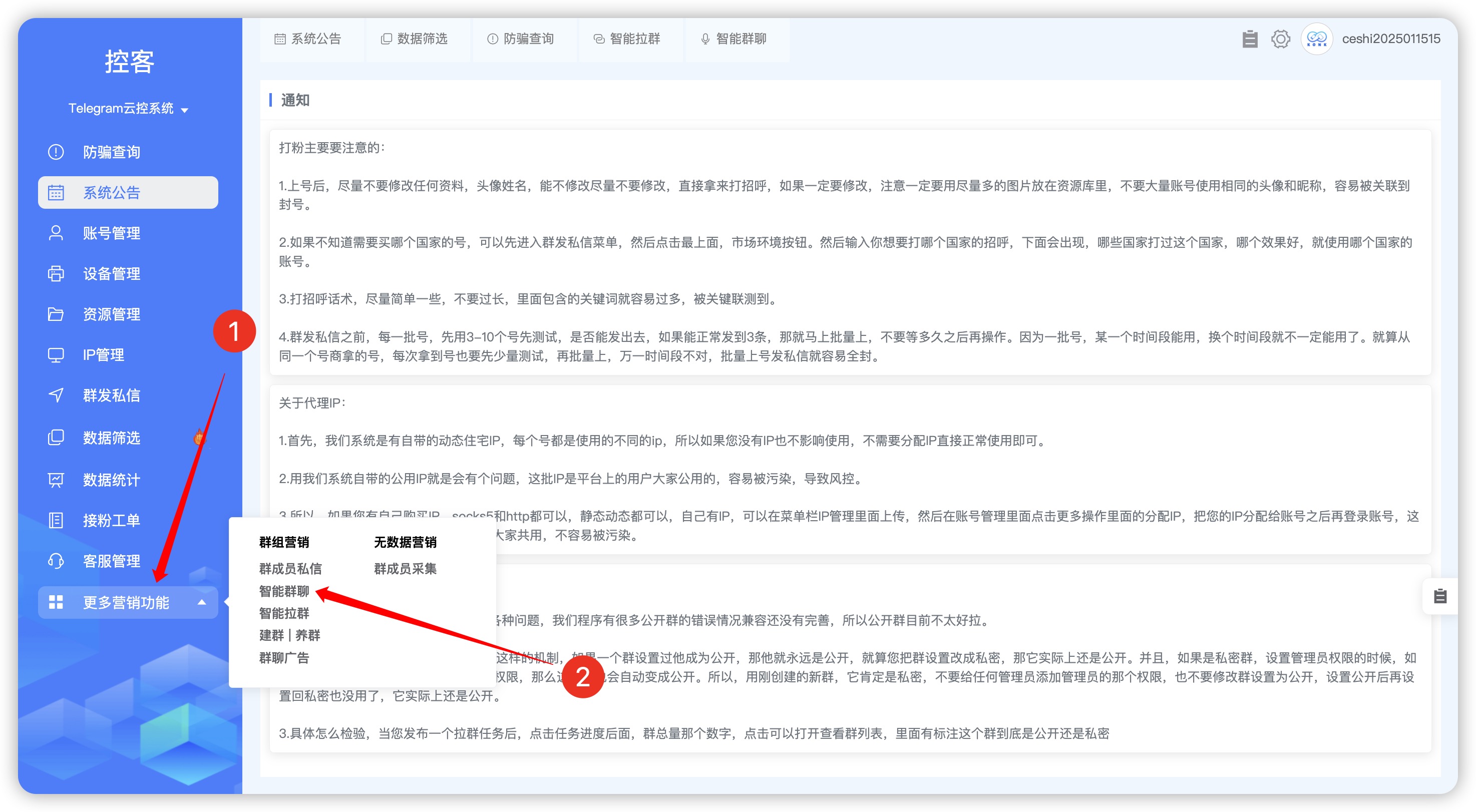Switch to the 防骗查询 top tab
Viewport: 1476px width, 812px height.
tap(520, 39)
